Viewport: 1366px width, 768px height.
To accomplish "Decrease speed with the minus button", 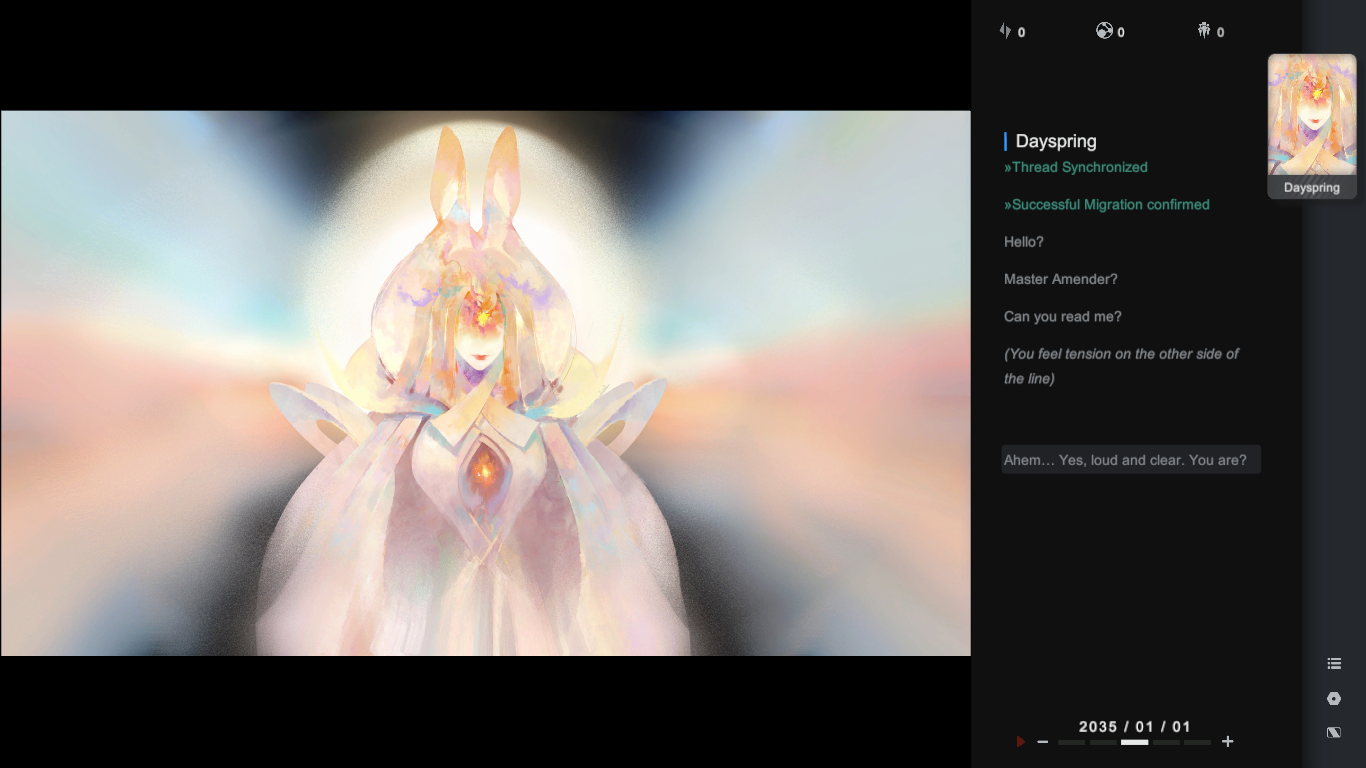I will tap(1043, 742).
